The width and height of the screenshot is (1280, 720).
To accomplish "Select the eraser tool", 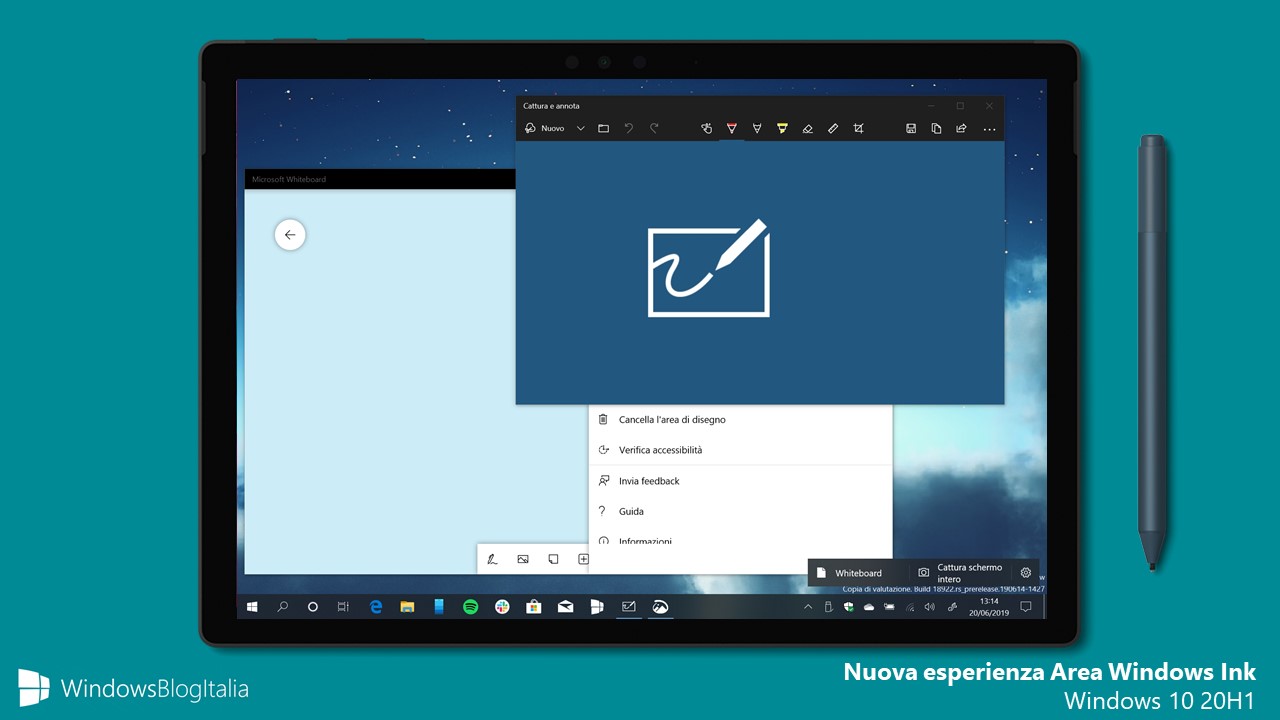I will tap(808, 128).
